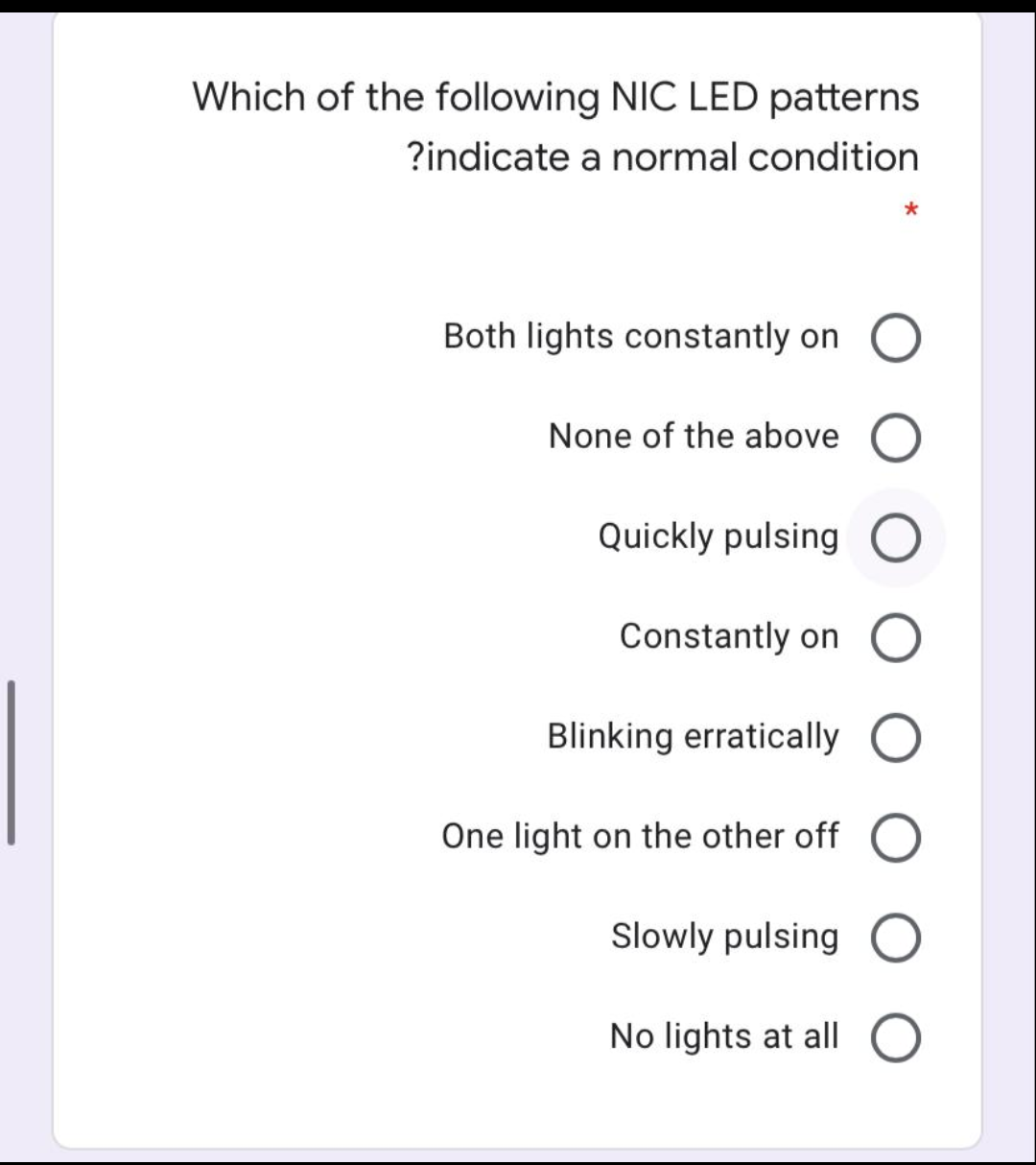Click the "Quickly pulsing" answer label
This screenshot has width=1036, height=1165.
718,537
